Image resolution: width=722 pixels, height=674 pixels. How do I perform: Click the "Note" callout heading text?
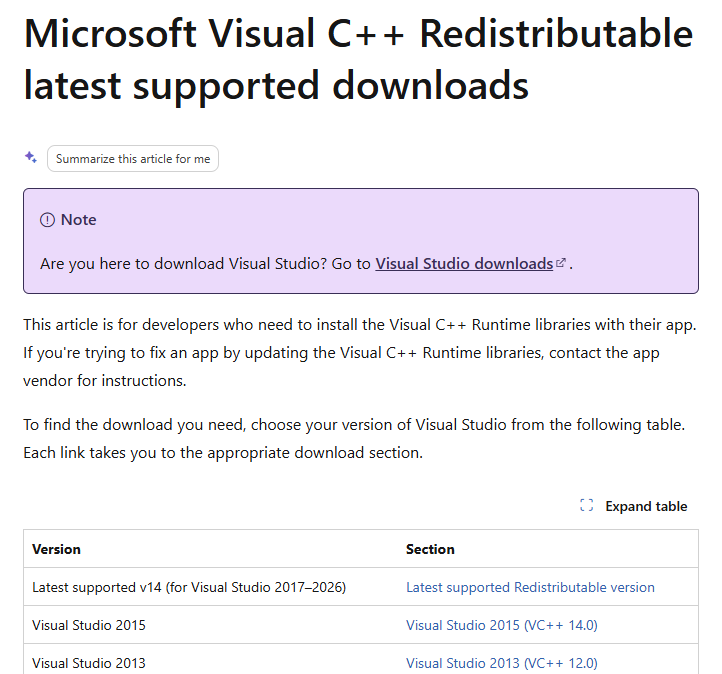tap(79, 220)
